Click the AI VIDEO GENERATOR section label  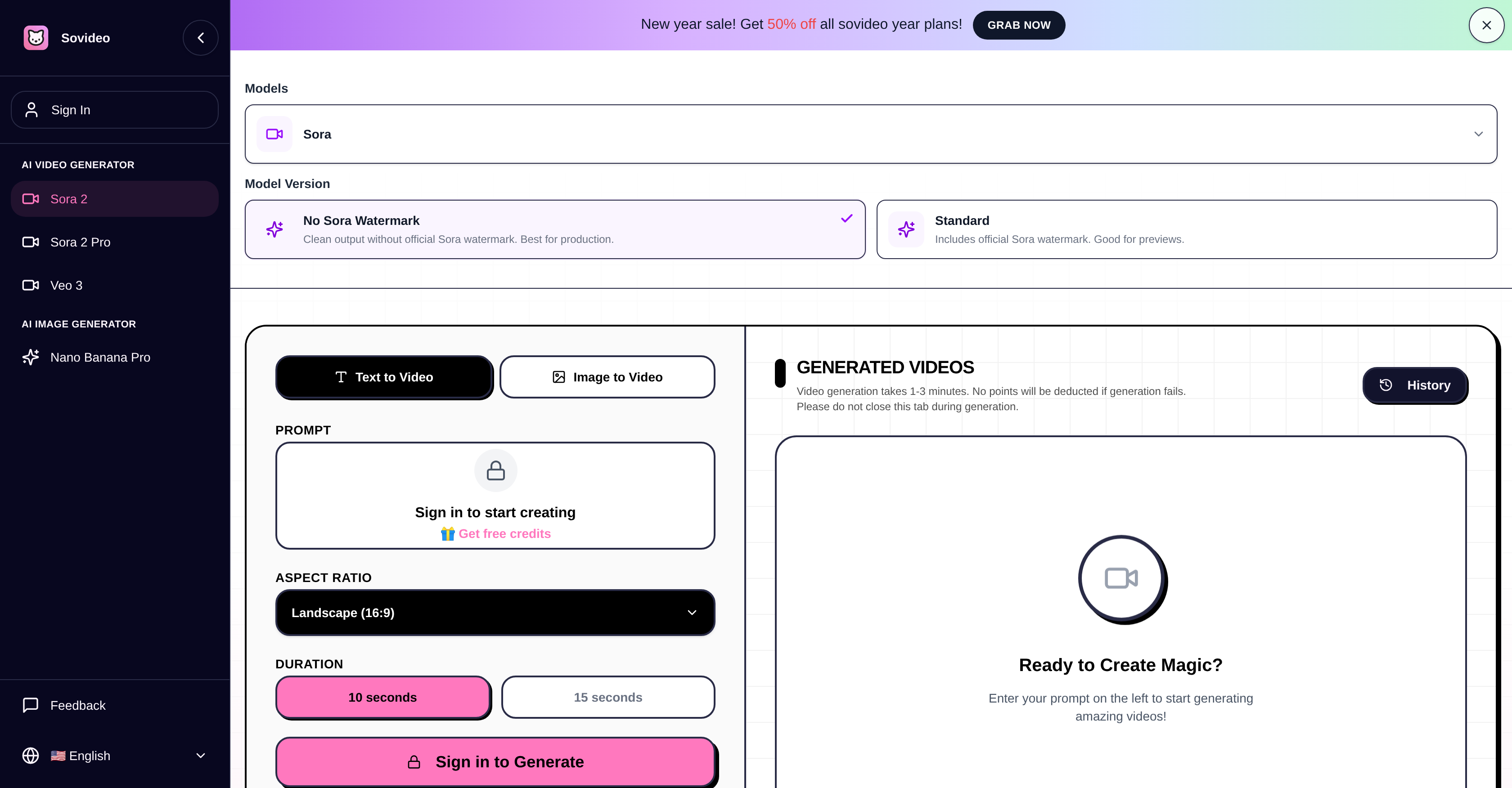point(78,165)
